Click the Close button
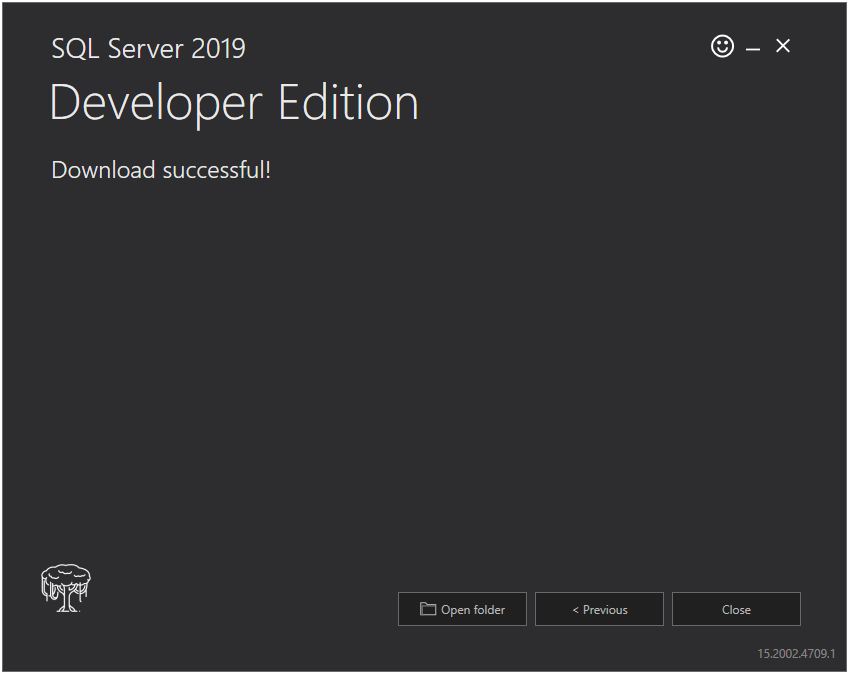The image size is (850, 675). [736, 609]
